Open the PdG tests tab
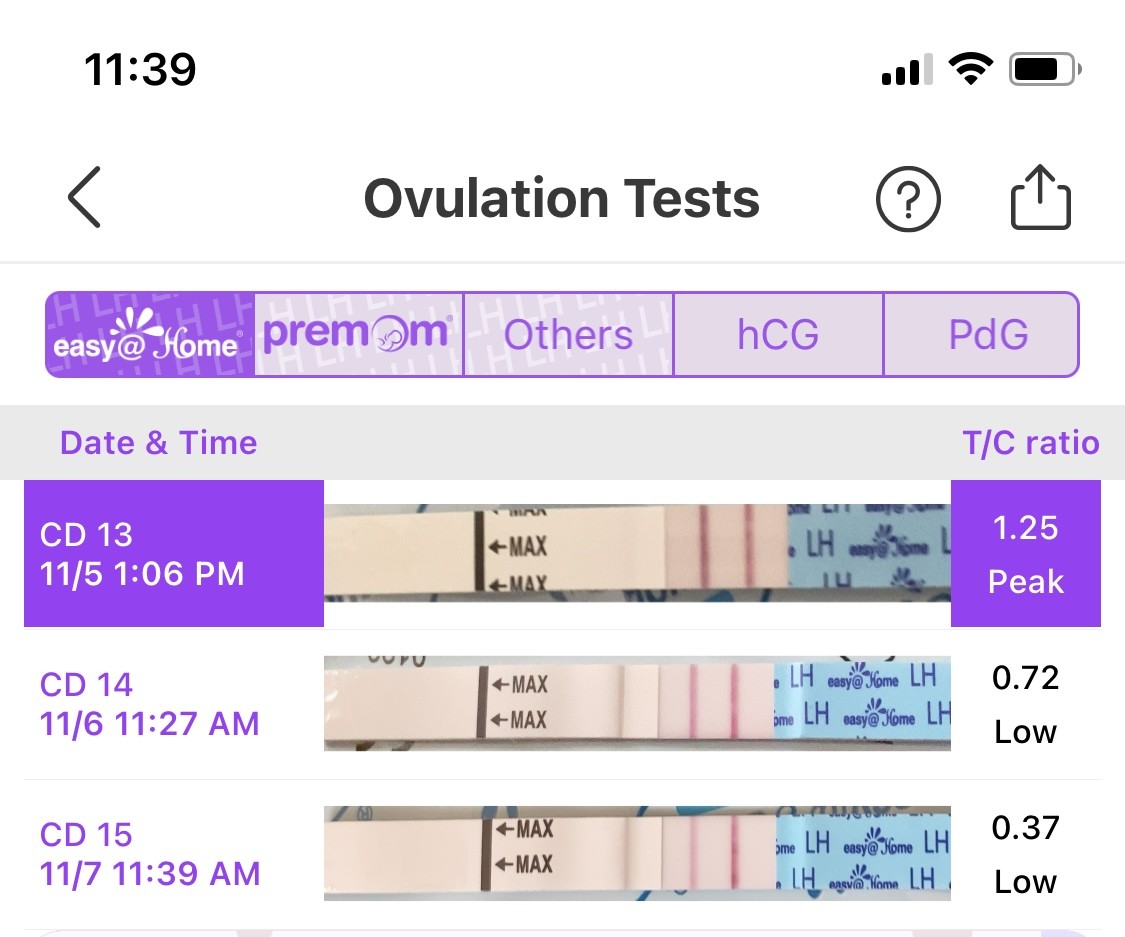 click(987, 335)
